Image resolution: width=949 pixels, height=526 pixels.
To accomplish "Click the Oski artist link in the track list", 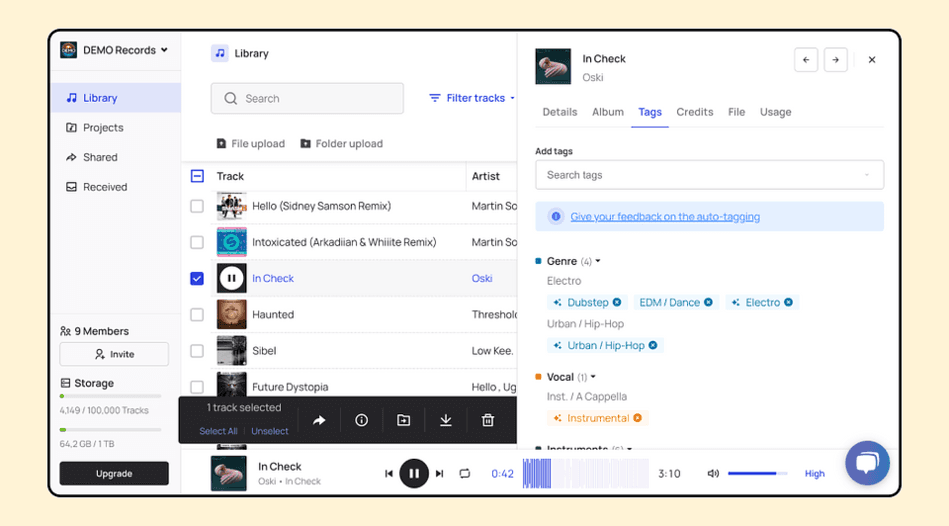I will (482, 278).
